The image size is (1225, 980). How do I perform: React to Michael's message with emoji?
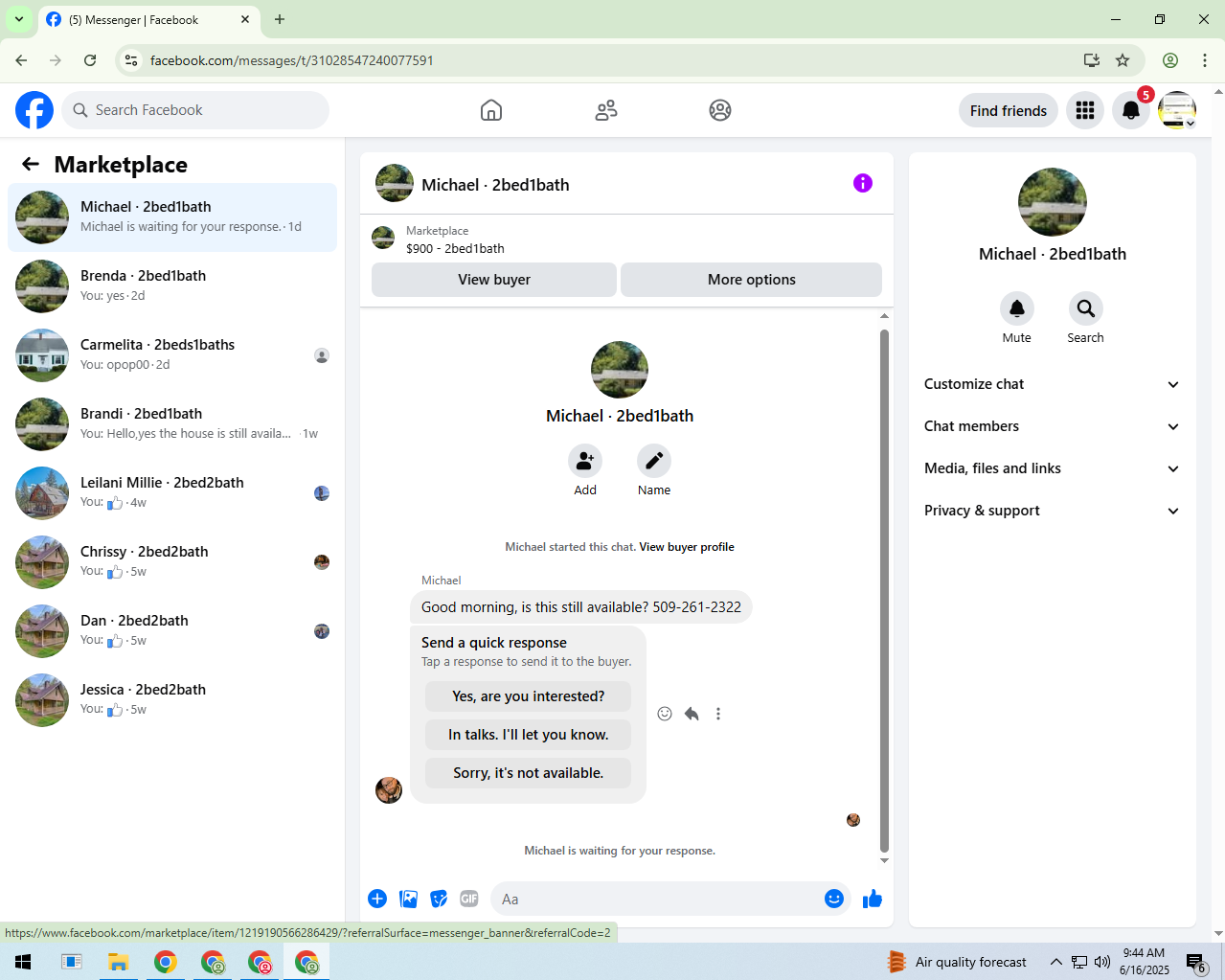(x=665, y=714)
